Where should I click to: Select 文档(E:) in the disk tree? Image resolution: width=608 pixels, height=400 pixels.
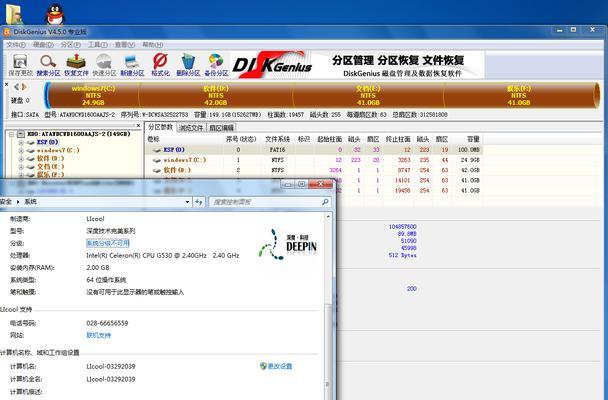(50, 167)
